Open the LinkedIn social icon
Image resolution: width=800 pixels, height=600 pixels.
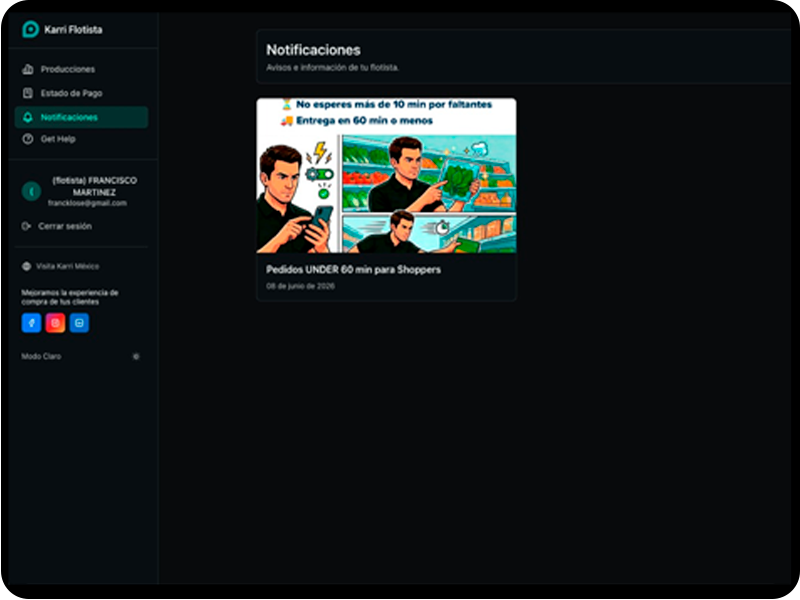click(x=79, y=323)
